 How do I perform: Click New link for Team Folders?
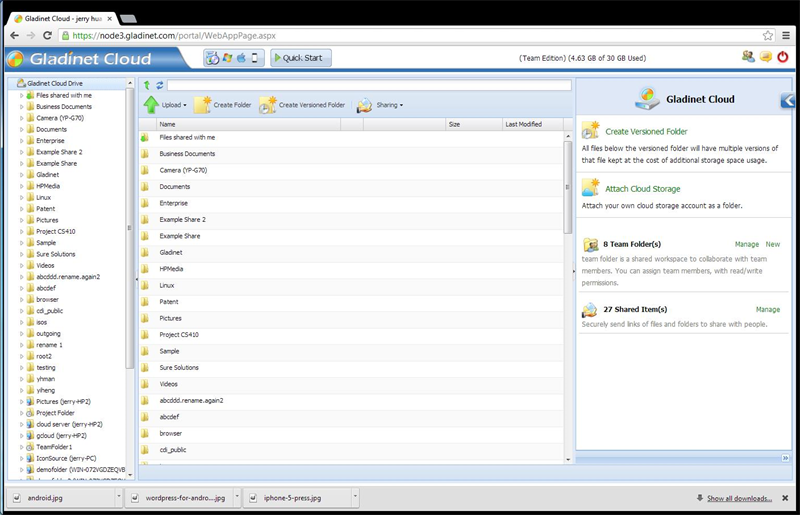click(772, 244)
